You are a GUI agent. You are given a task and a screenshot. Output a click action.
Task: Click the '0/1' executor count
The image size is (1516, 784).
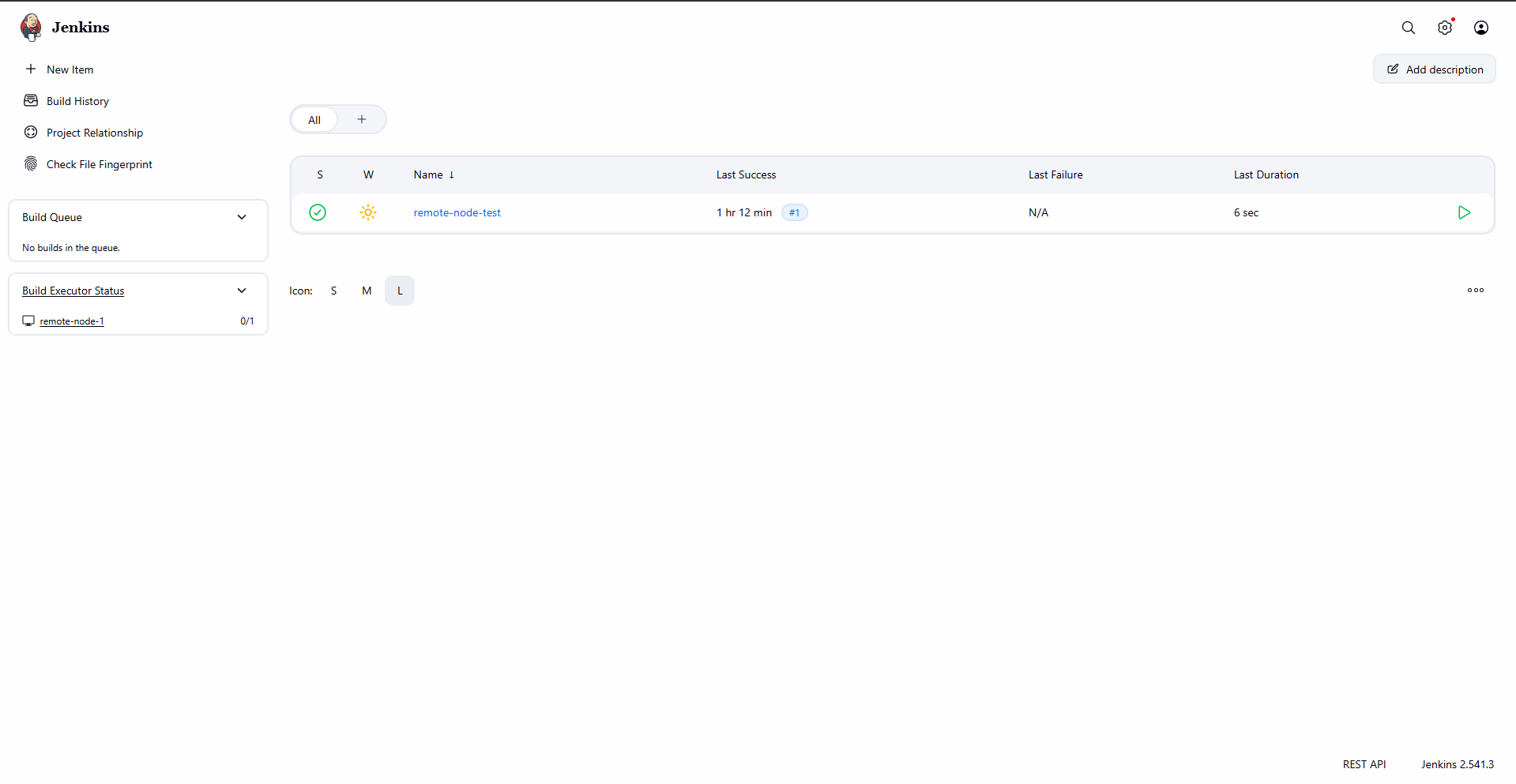coord(247,321)
